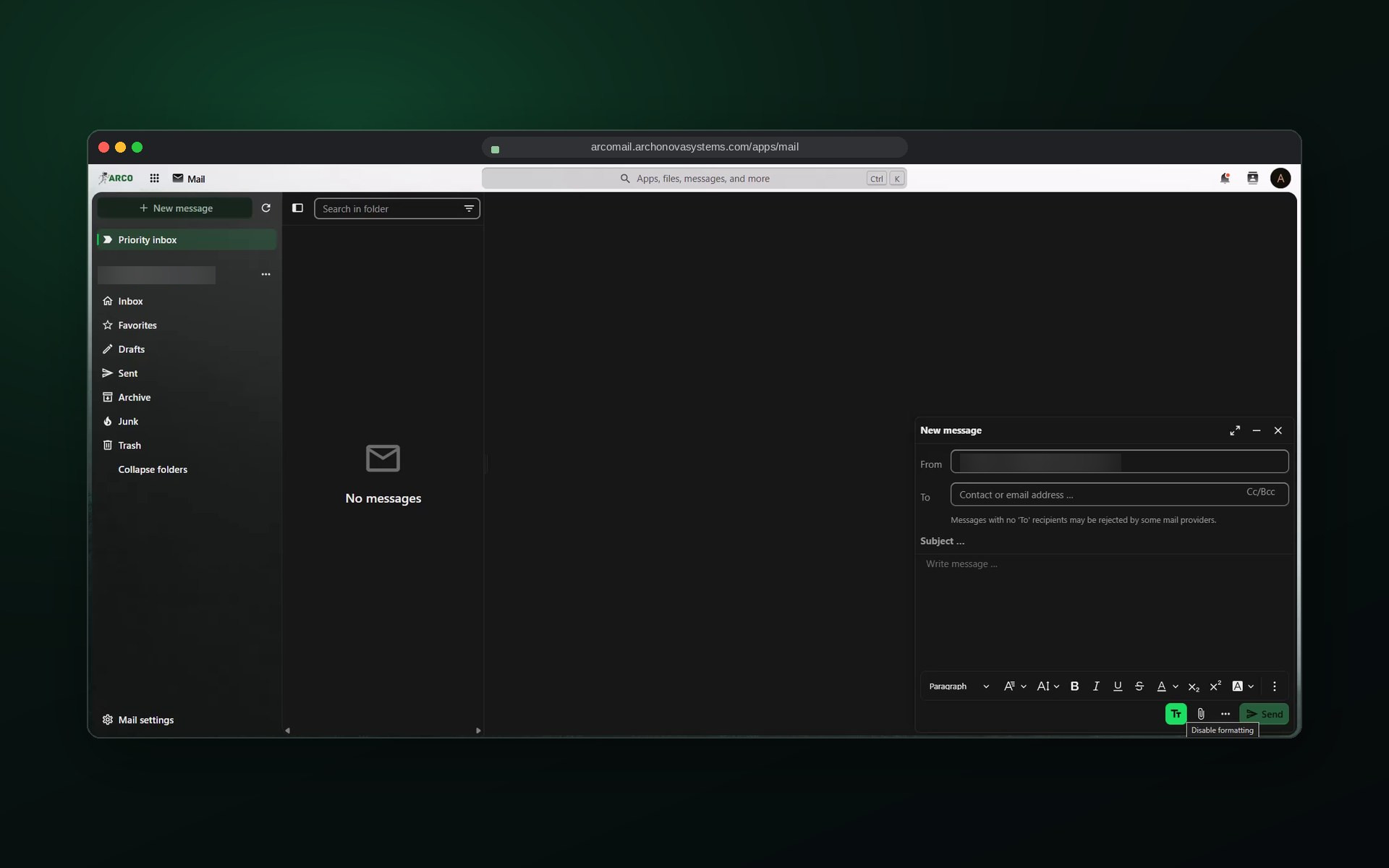Open the Paragraph style dropdown
The width and height of the screenshot is (1389, 868).
959,686
